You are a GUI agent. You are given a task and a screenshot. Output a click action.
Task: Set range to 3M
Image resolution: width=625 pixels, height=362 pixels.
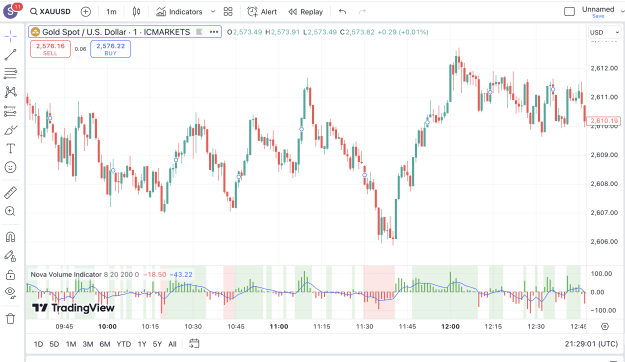(88, 344)
